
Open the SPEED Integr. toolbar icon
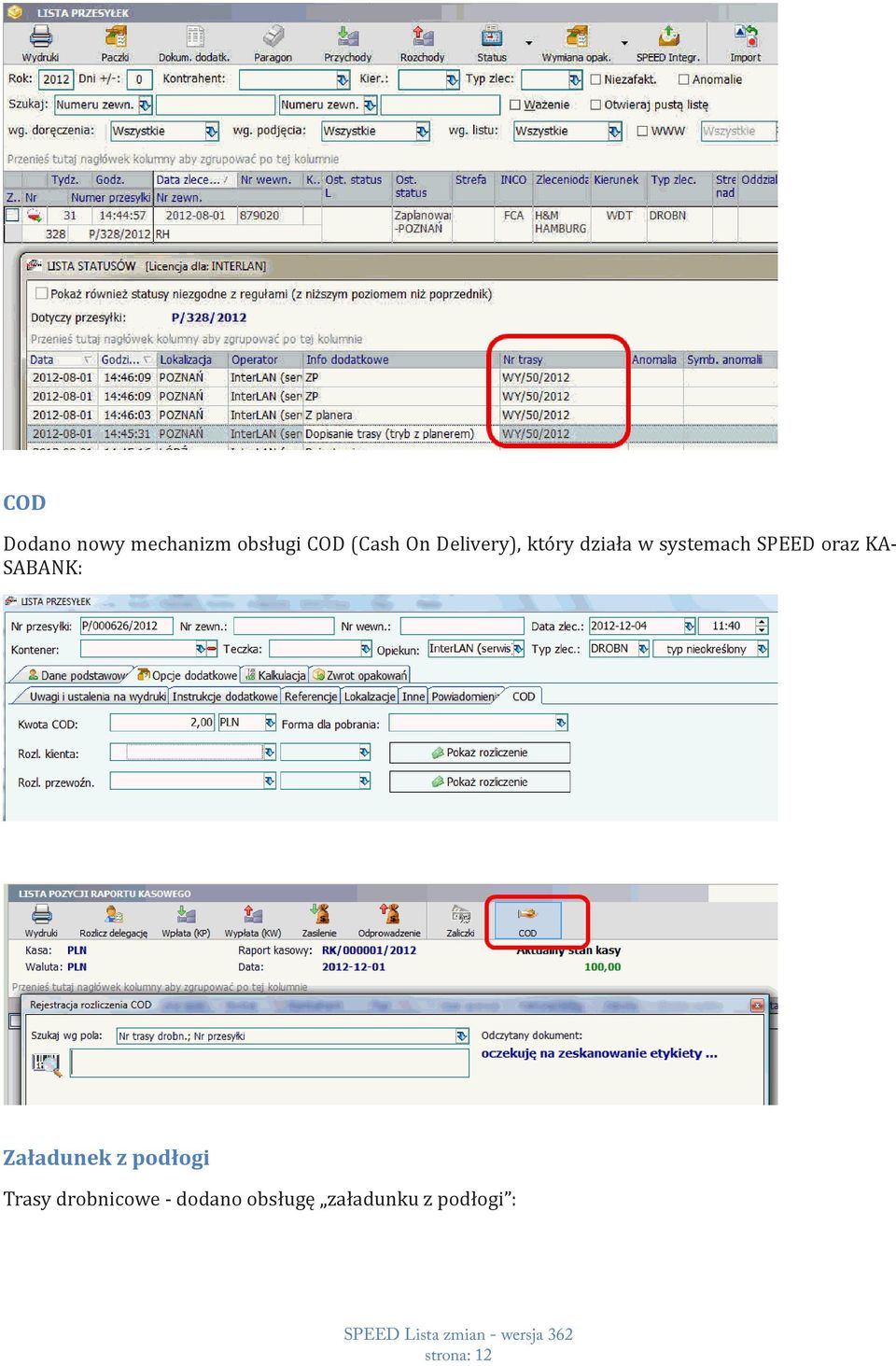667,44
